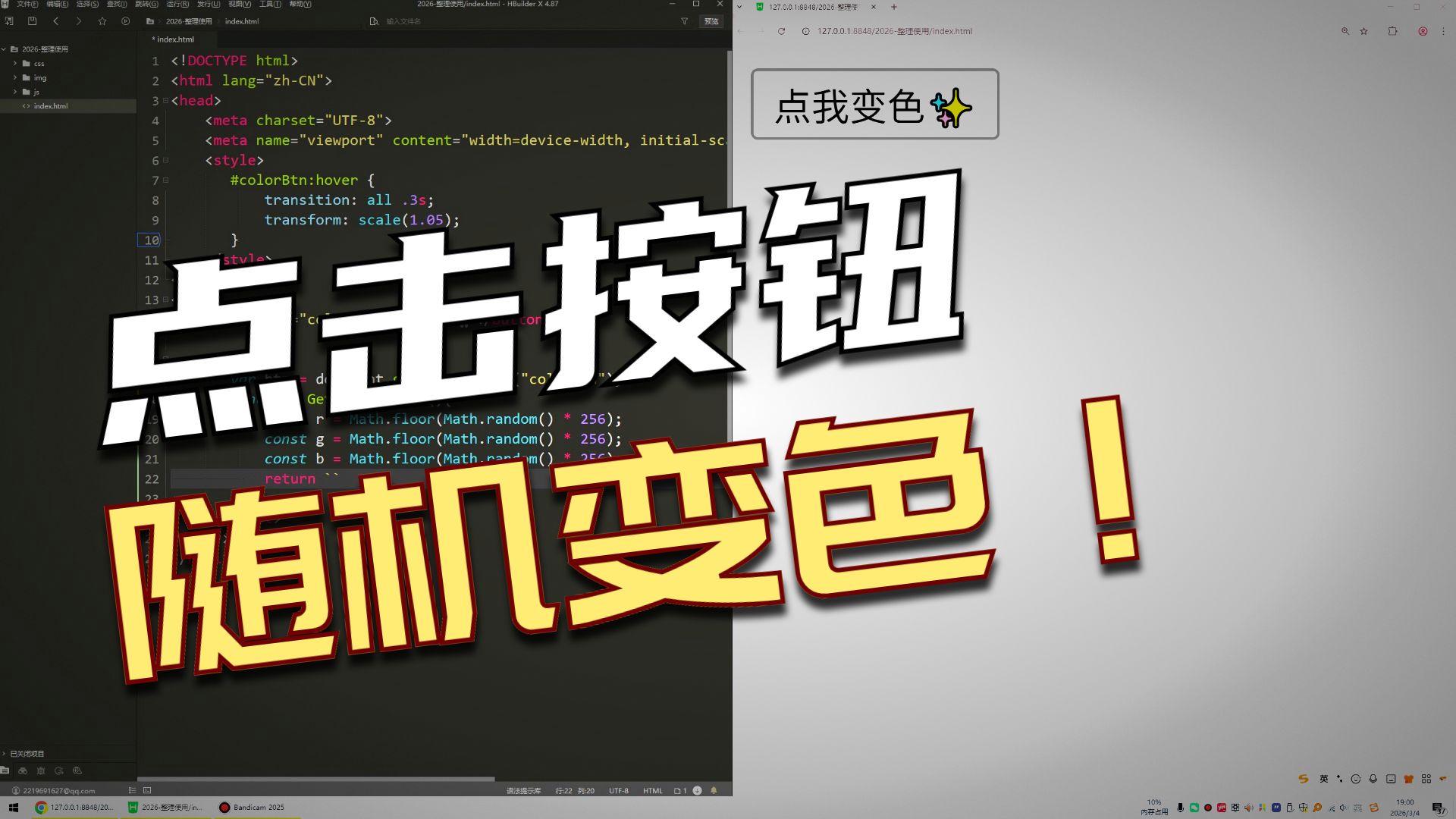This screenshot has width=1456, height=819.
Task: Change the HTML language mode in status bar
Action: click(653, 790)
